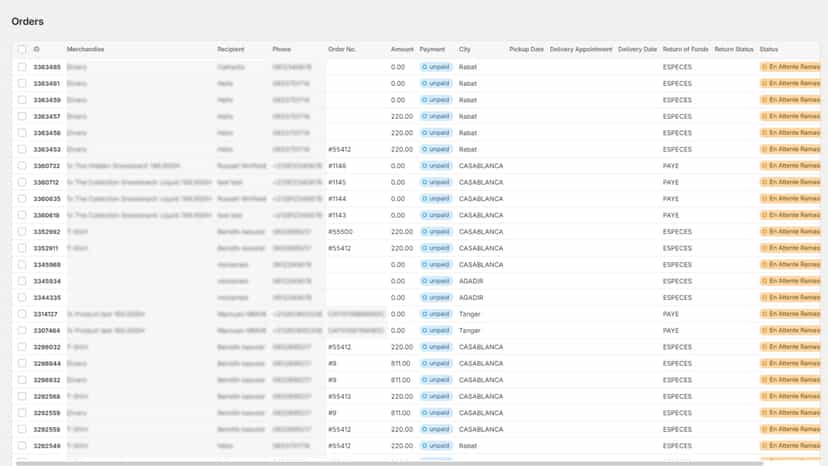The image size is (828, 466).
Task: Click unpaid badge on order 3292549
Action: [436, 445]
